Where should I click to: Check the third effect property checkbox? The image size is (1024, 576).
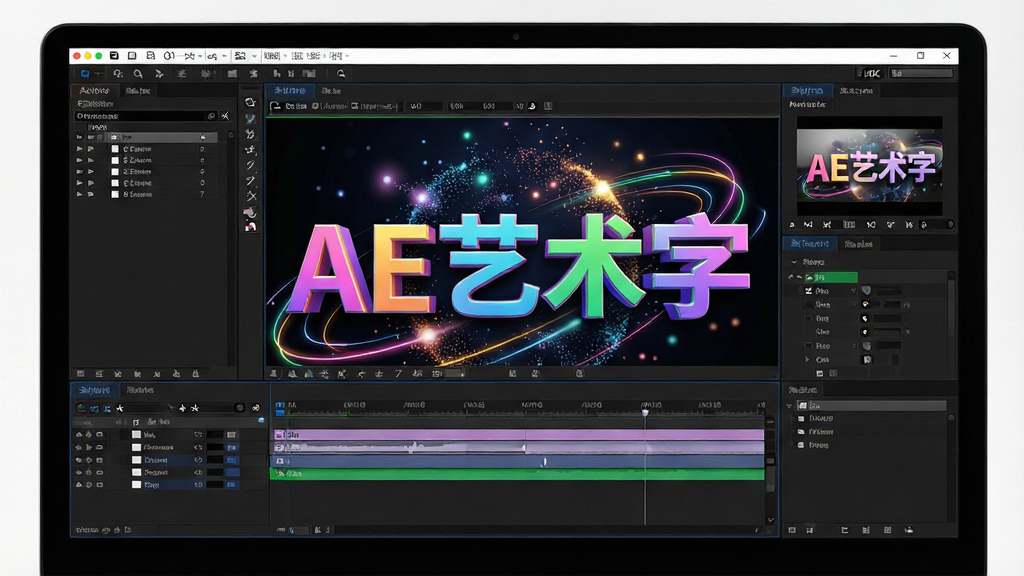(x=808, y=319)
